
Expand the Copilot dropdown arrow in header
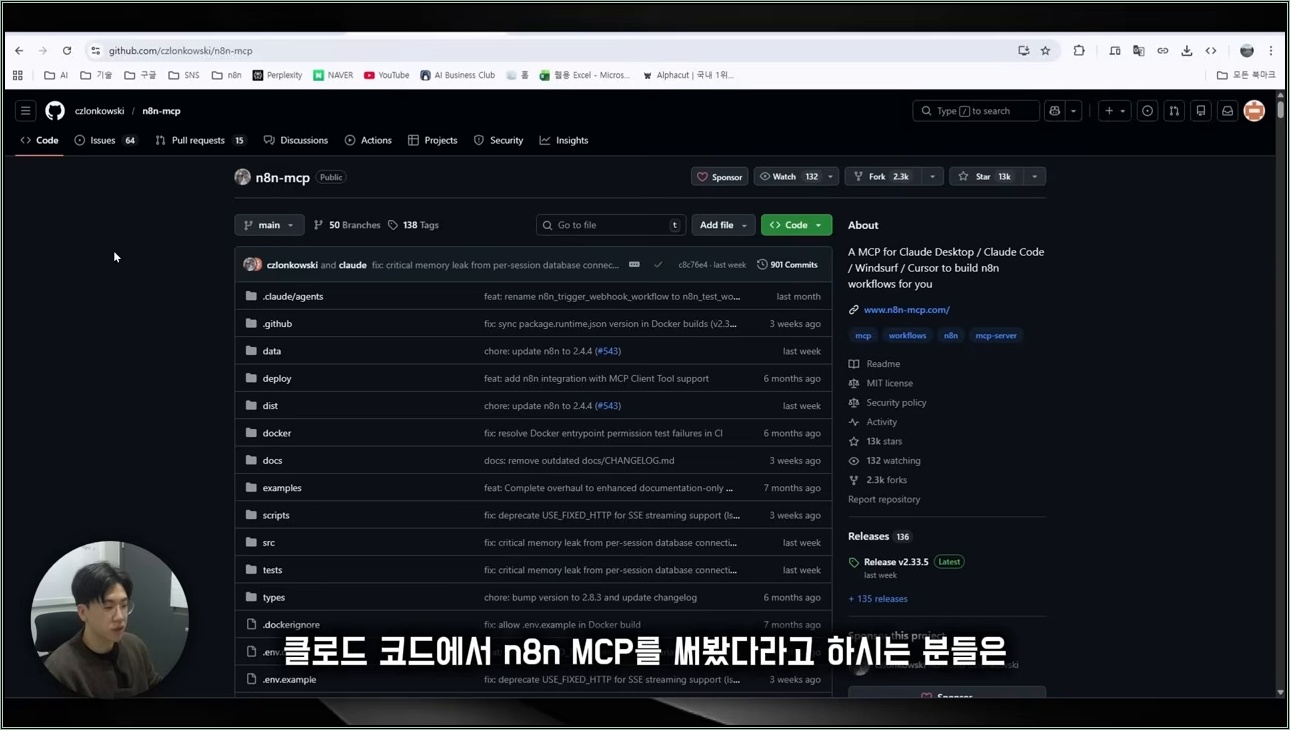click(x=1074, y=111)
